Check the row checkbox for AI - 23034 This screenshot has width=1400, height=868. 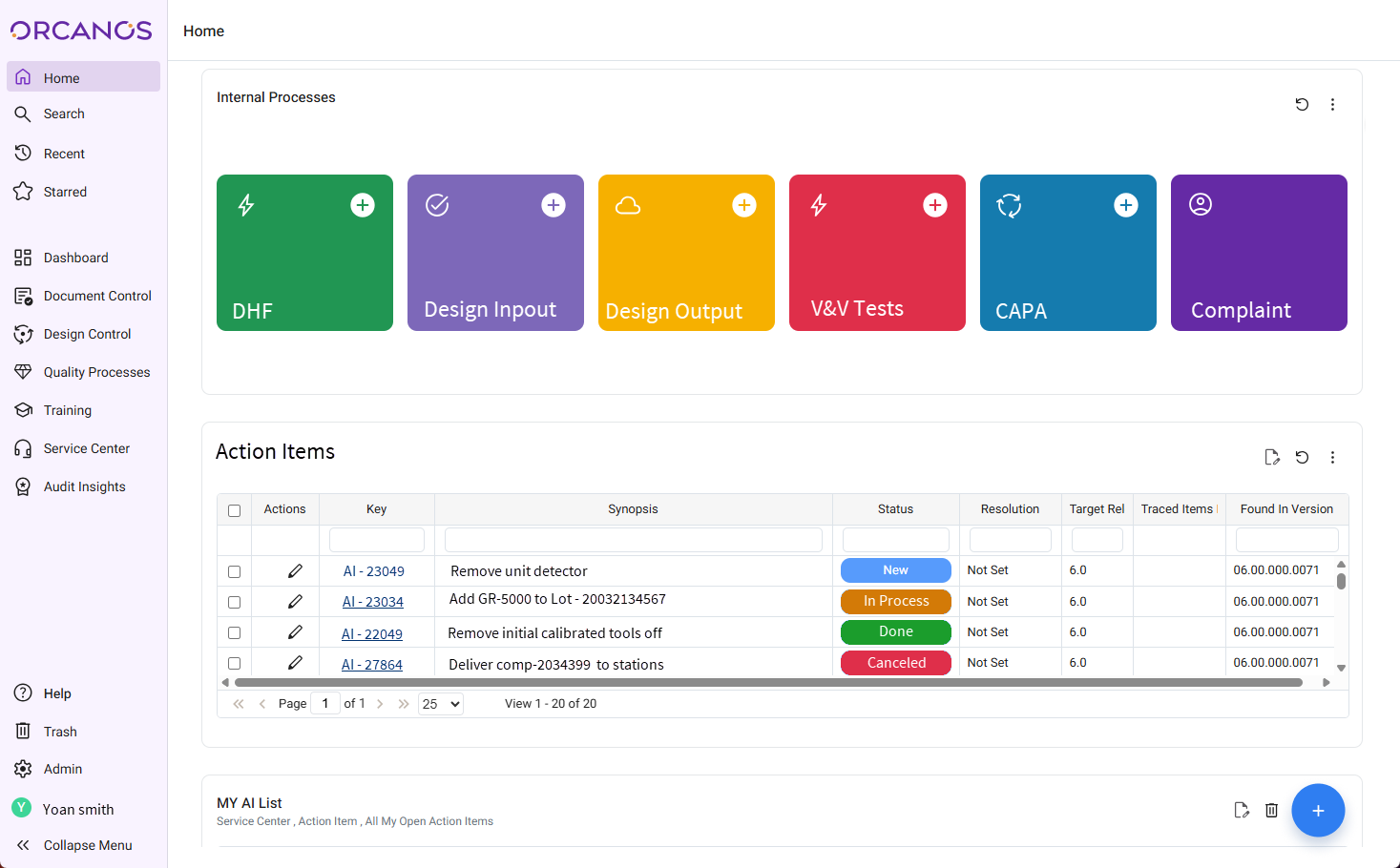[234, 601]
